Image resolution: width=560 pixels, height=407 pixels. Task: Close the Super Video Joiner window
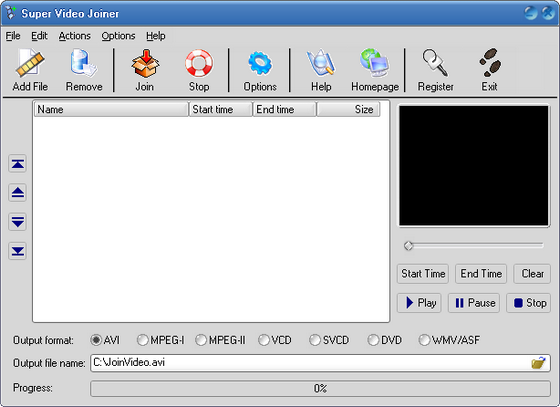point(548,13)
